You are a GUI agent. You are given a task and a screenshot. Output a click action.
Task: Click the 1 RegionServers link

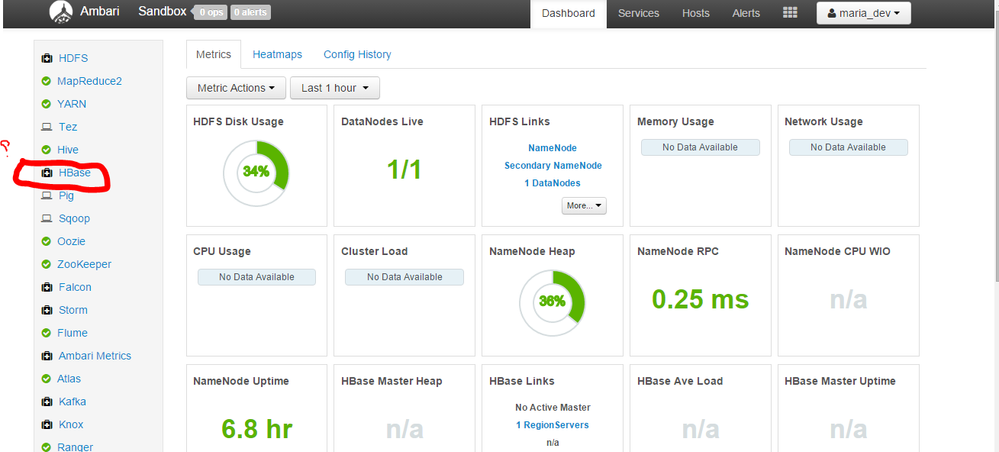(552, 425)
